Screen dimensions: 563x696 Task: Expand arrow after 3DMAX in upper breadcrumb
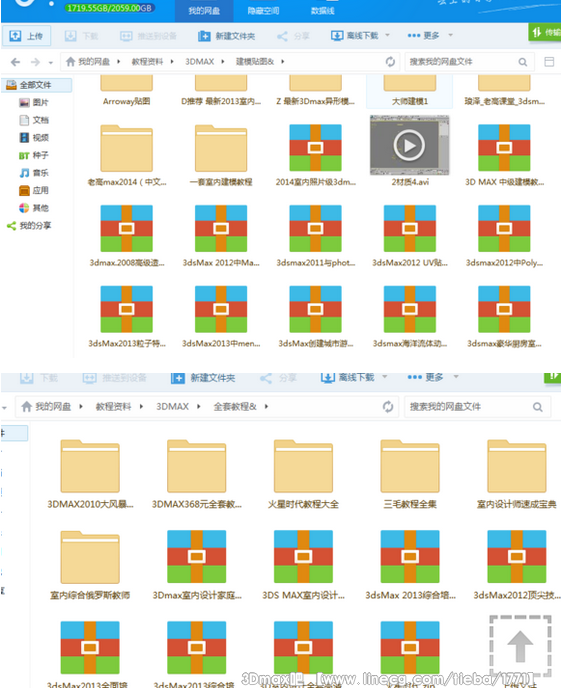[222, 62]
